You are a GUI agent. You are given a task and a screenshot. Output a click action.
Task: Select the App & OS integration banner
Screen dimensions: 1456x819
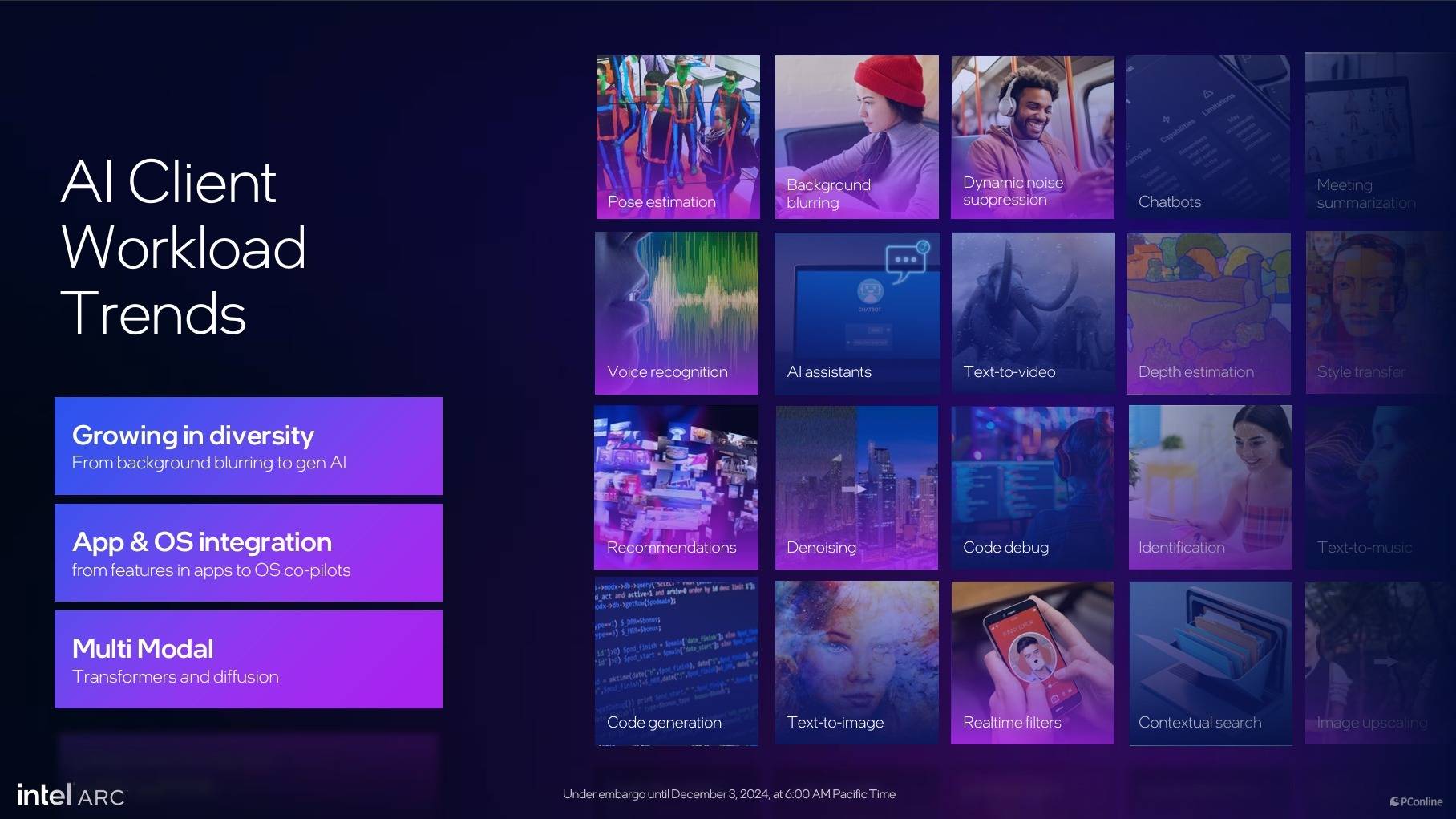tap(249, 553)
